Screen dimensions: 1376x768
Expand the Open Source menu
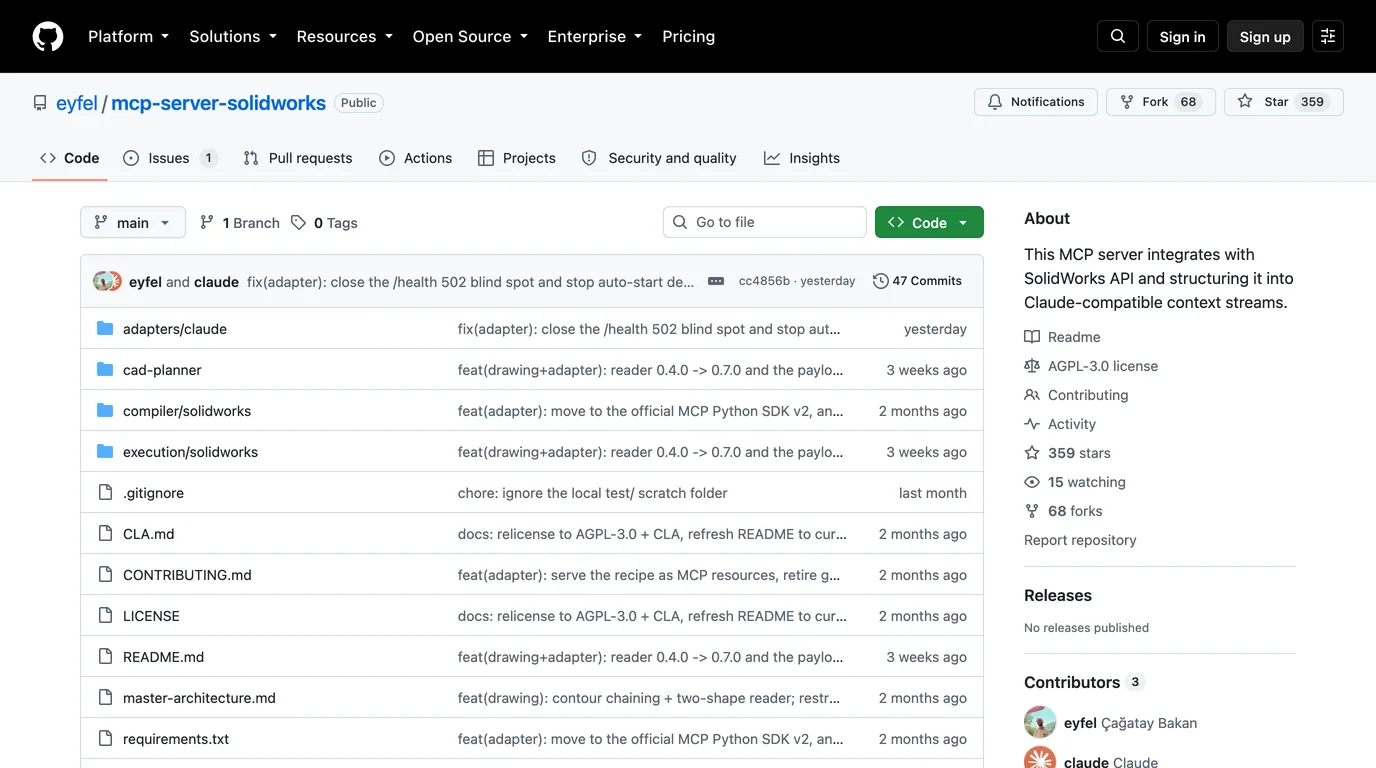point(470,36)
